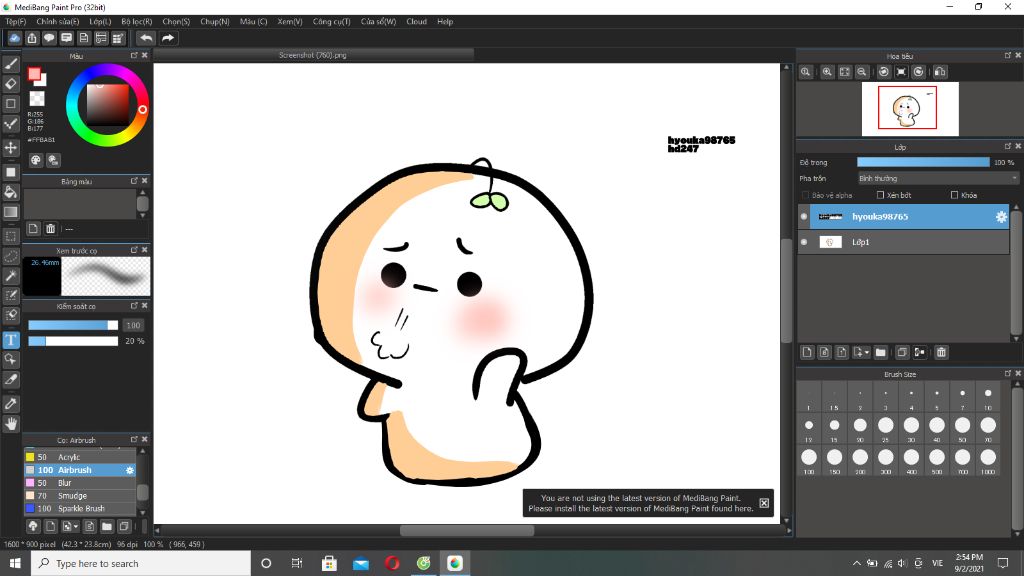Click the zoom out icon in navigator

(861, 72)
